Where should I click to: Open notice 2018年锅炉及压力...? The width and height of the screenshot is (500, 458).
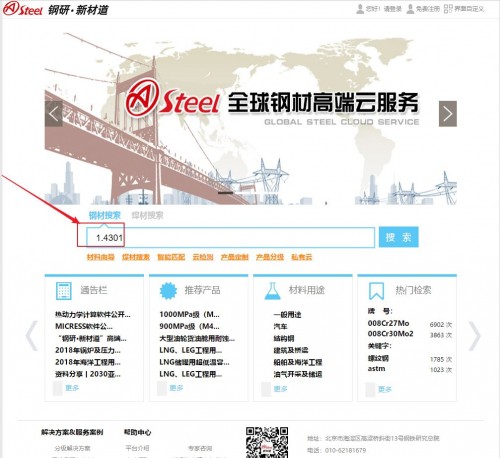pyautogui.click(x=88, y=350)
